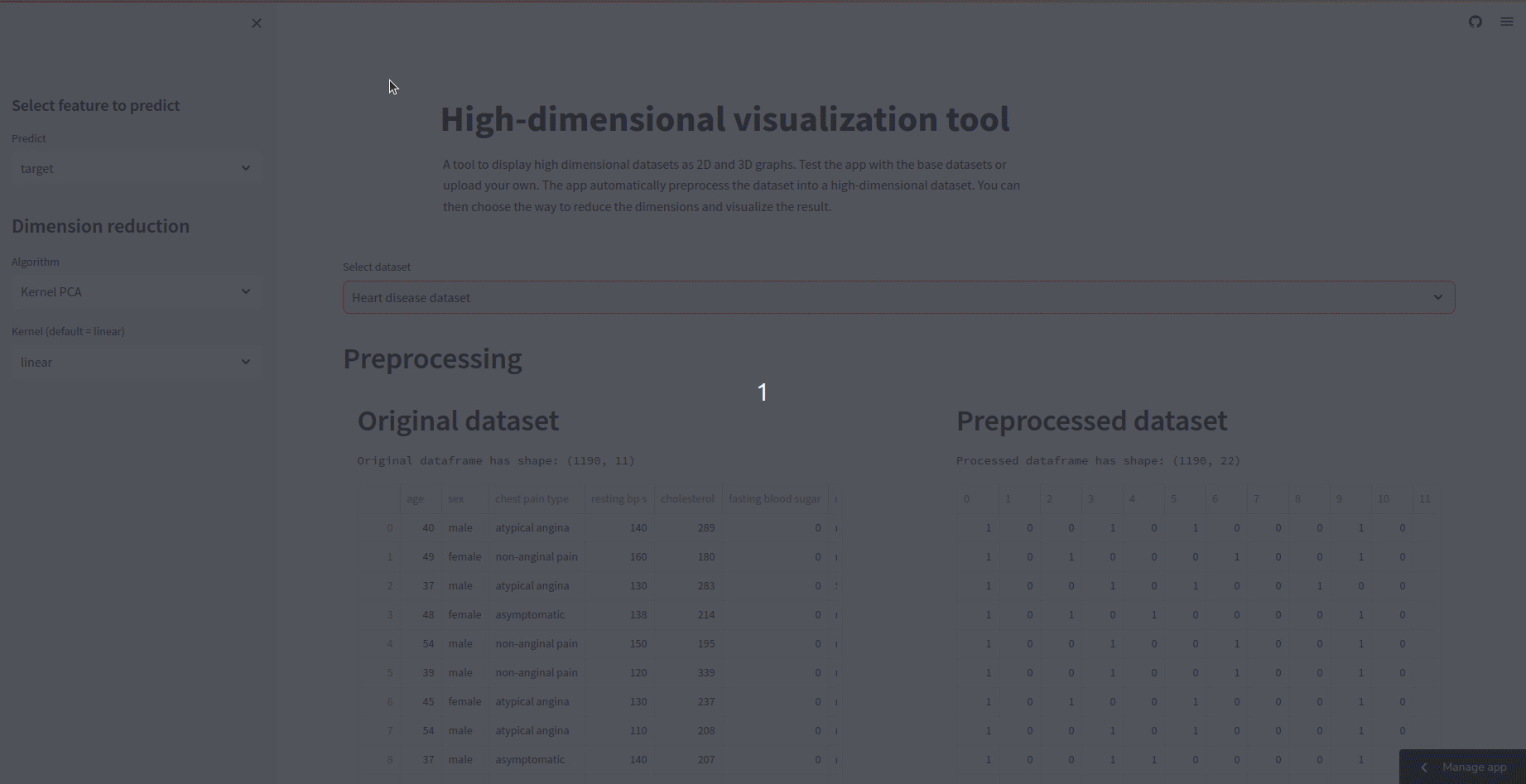
Task: Click column header 0 in Preprocessed dataset
Action: point(977,498)
